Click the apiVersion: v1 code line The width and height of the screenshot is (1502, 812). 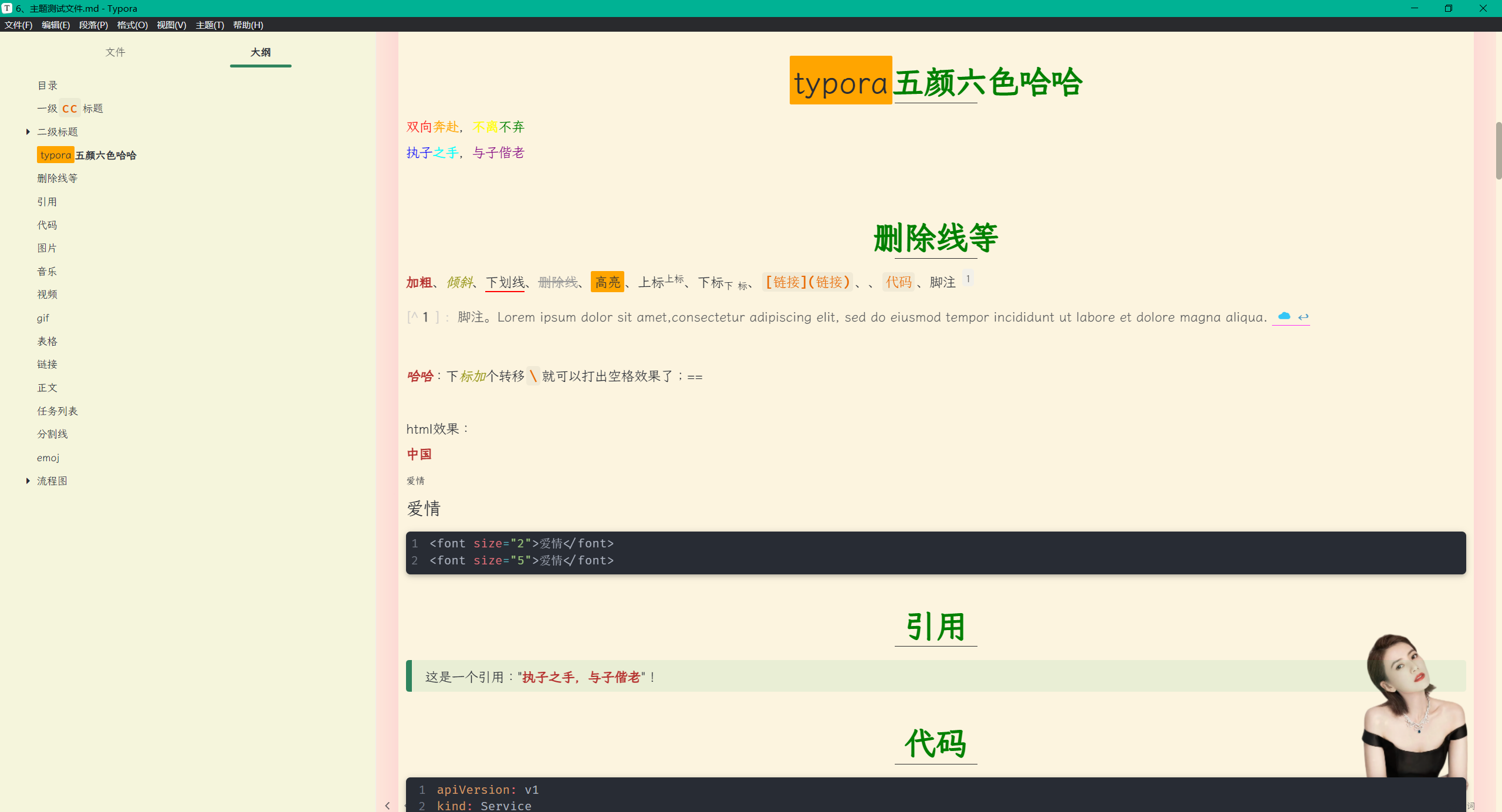point(488,790)
